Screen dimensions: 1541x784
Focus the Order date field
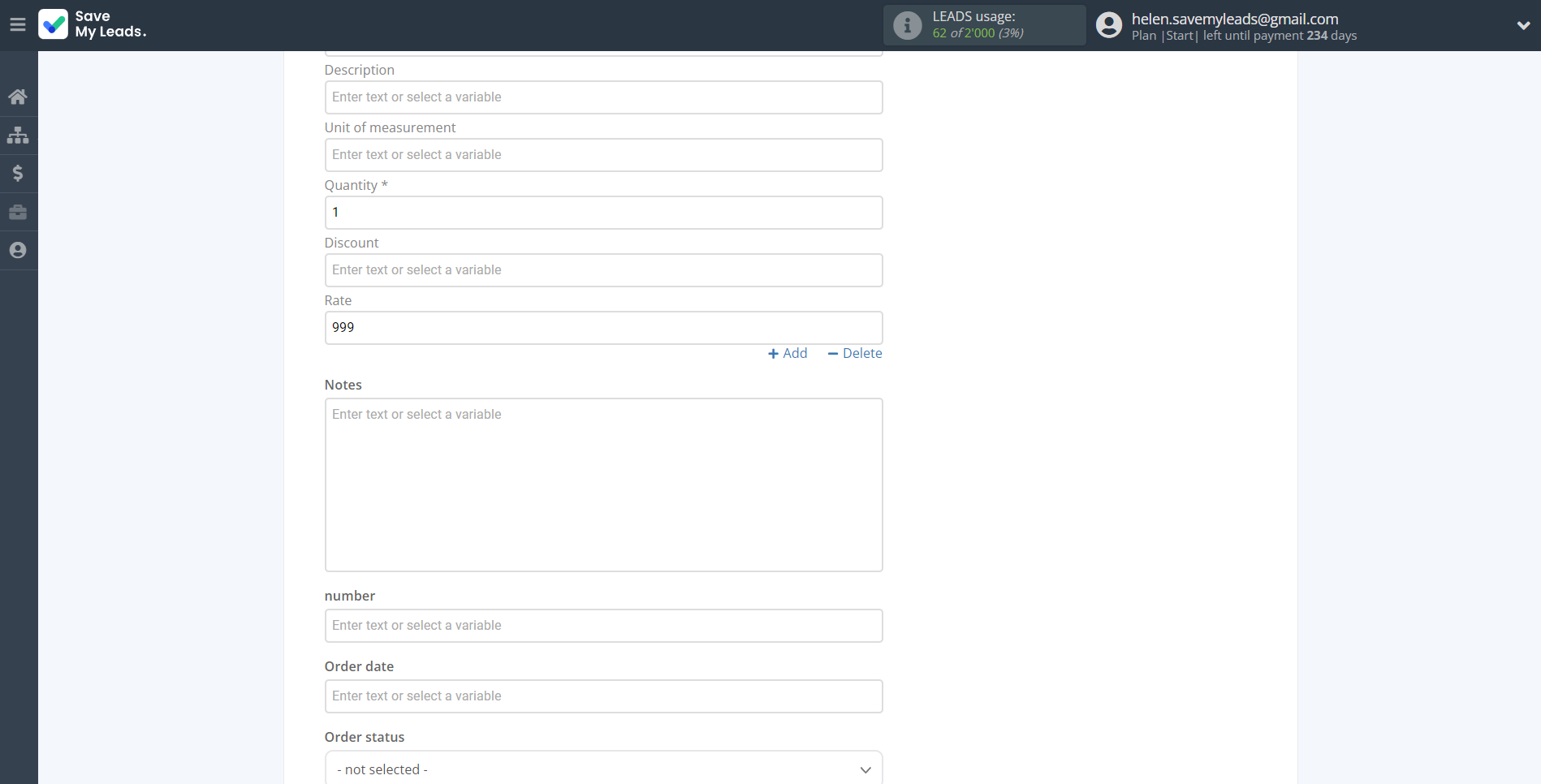603,696
